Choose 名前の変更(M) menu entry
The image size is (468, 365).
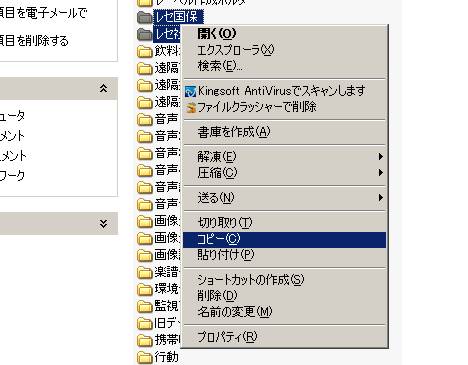tap(284, 312)
